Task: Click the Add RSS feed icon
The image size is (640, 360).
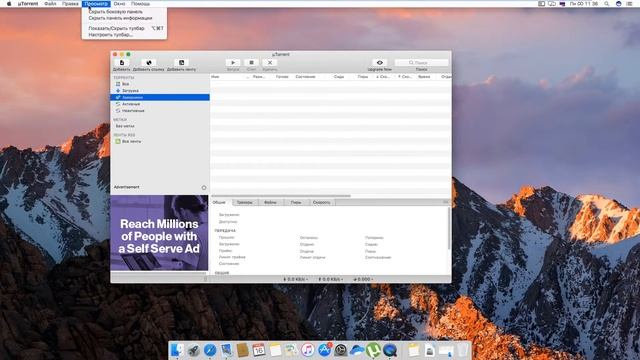Action: click(x=181, y=62)
